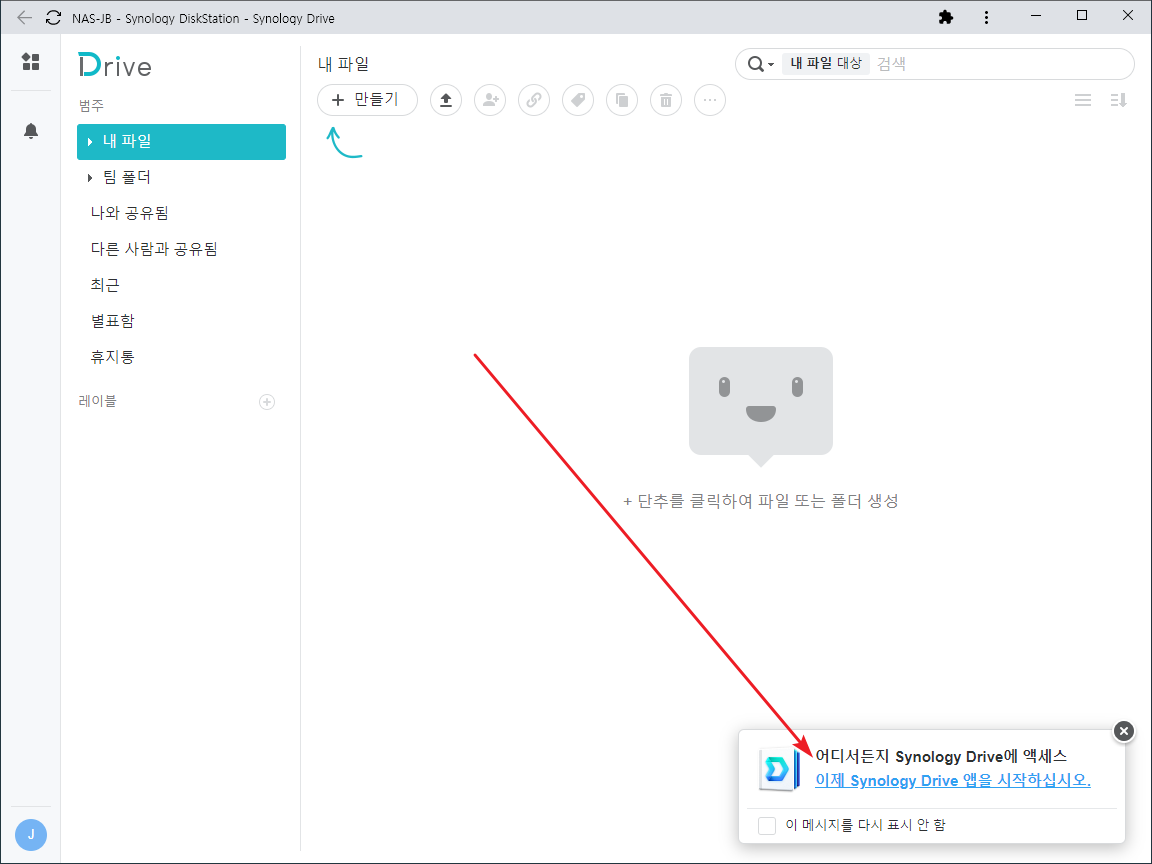Viewport: 1152px width, 864px height.
Task: Click the 범주 section label
Action: click(91, 106)
